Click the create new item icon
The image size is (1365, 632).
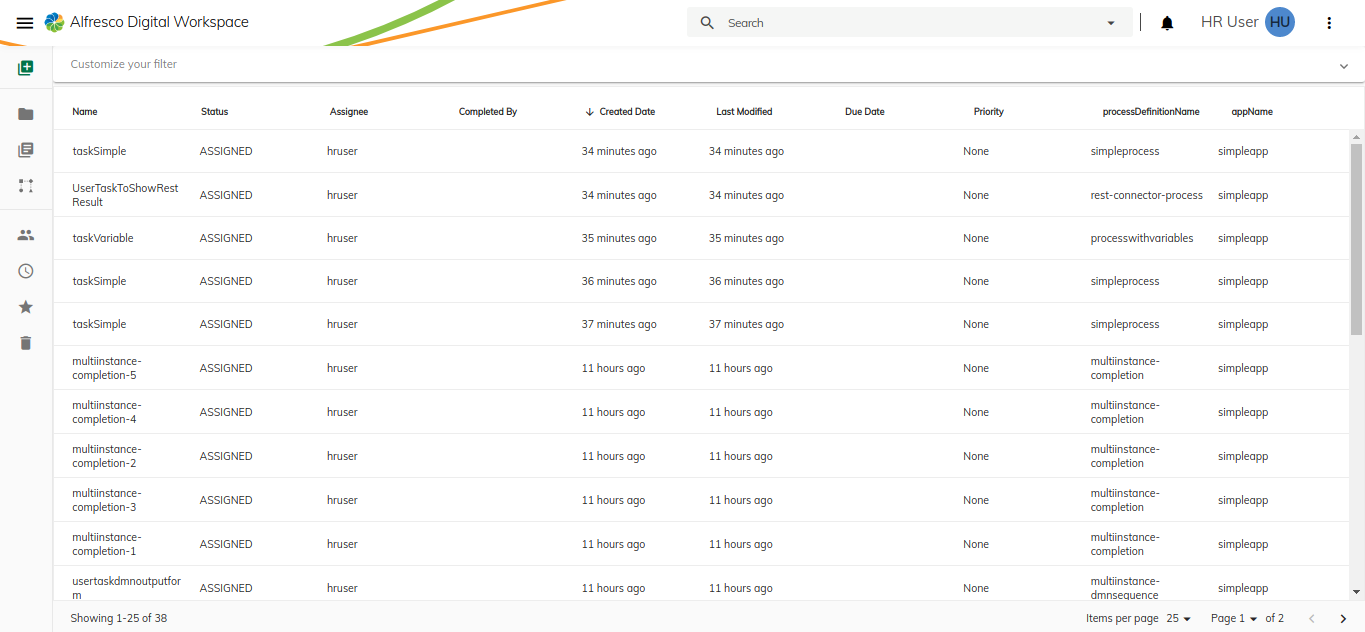coord(26,68)
